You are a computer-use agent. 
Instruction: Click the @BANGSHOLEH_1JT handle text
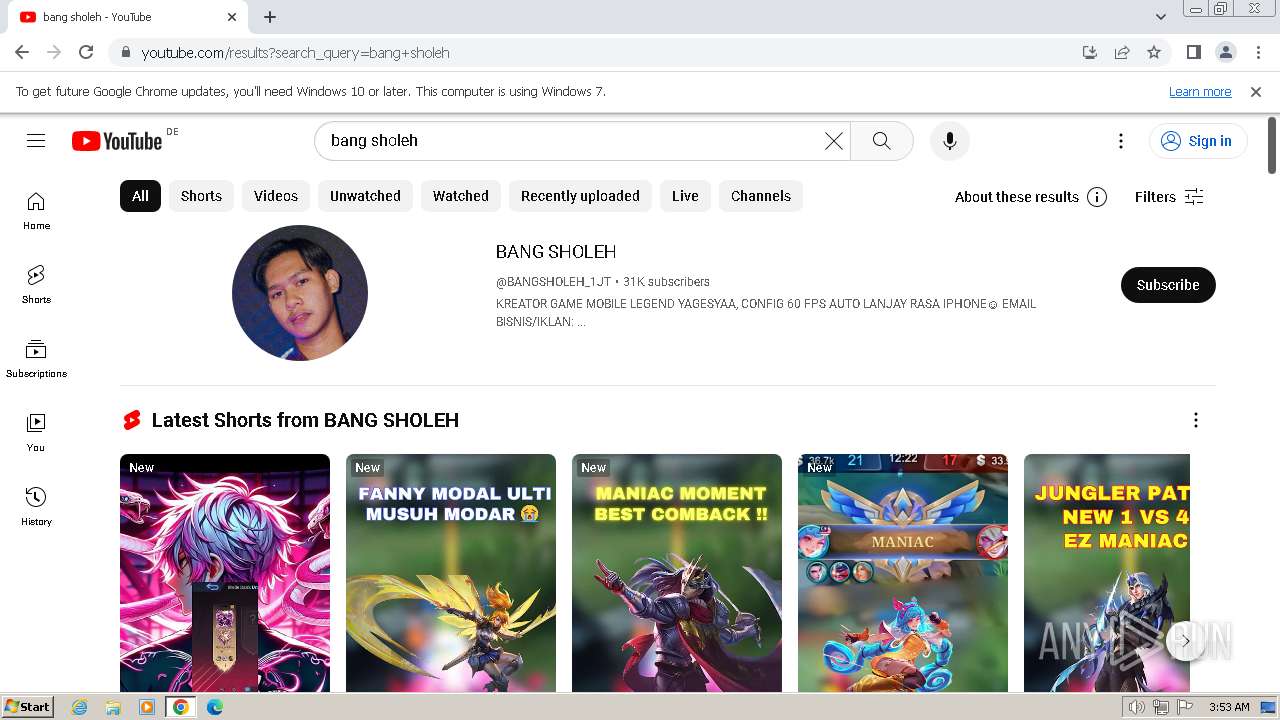click(553, 282)
